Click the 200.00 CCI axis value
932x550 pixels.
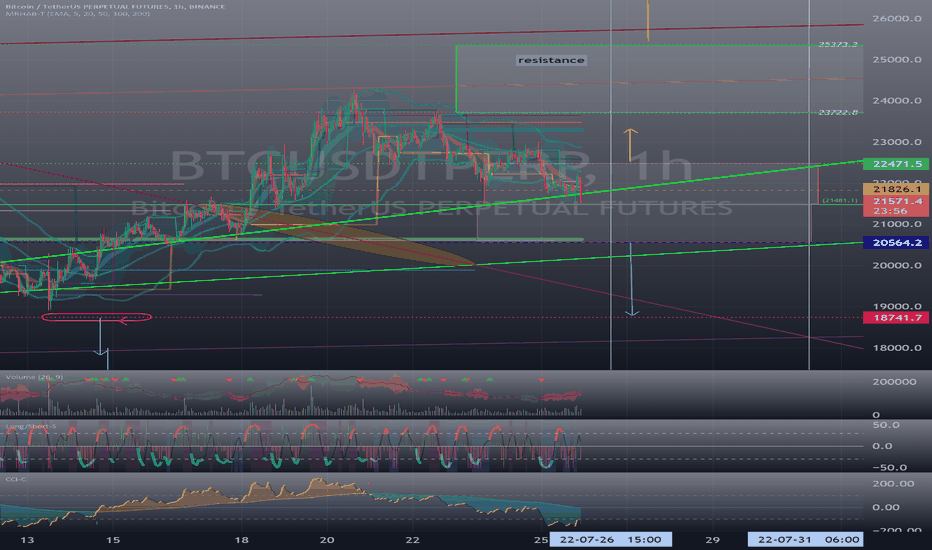[x=893, y=483]
